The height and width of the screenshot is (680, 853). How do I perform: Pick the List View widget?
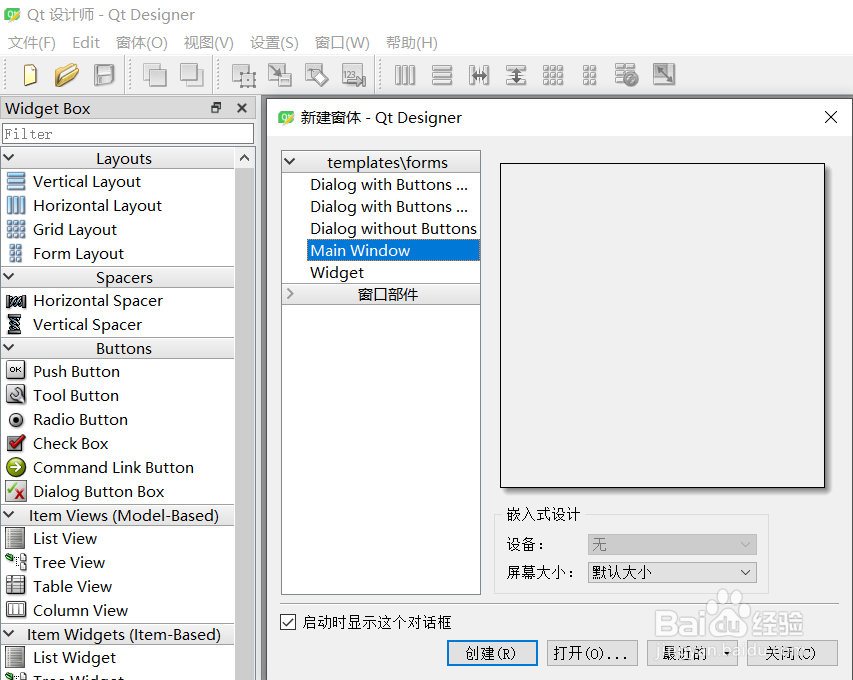(x=51, y=539)
